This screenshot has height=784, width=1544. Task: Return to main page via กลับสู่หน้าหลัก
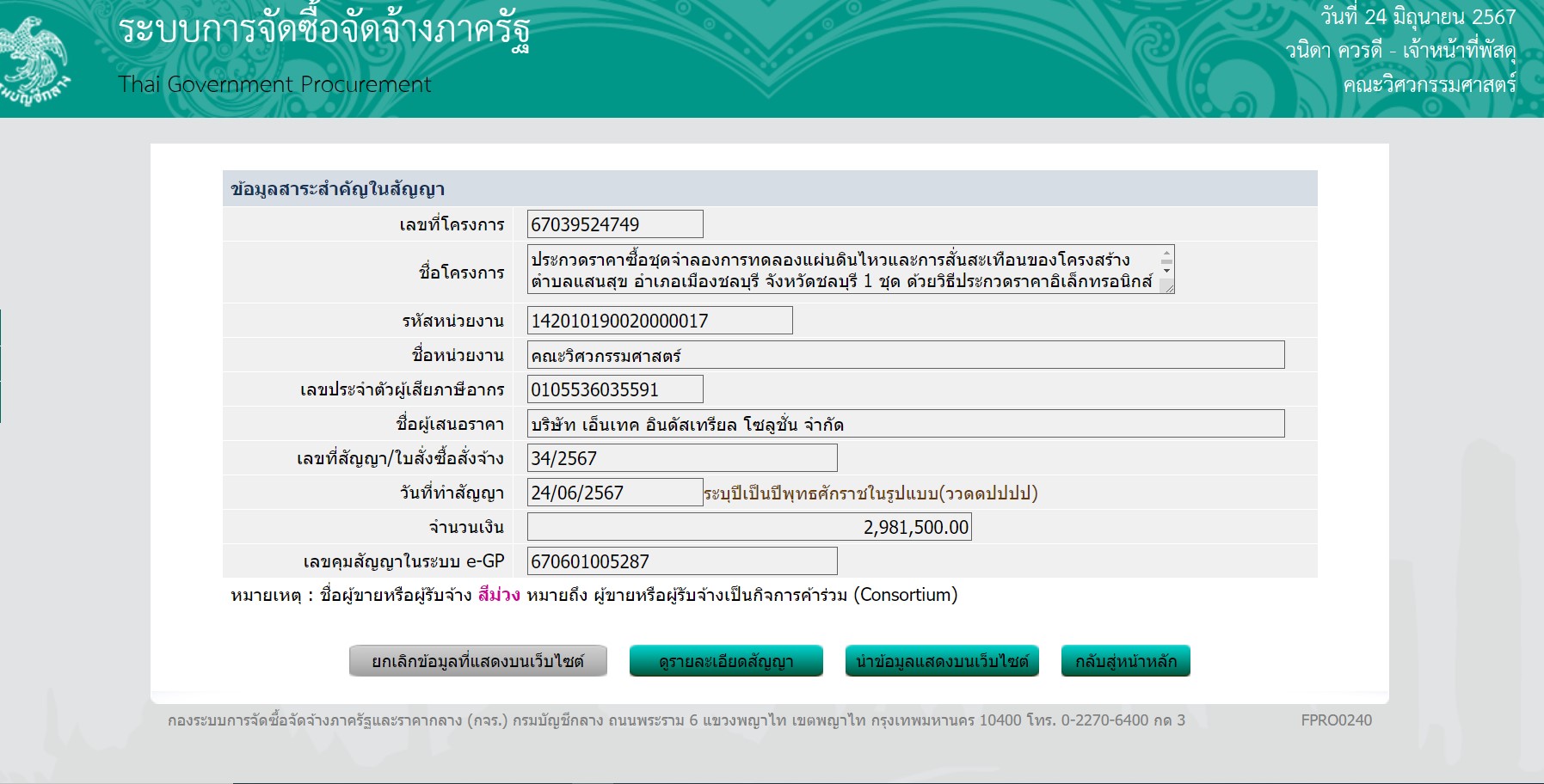click(x=1125, y=661)
